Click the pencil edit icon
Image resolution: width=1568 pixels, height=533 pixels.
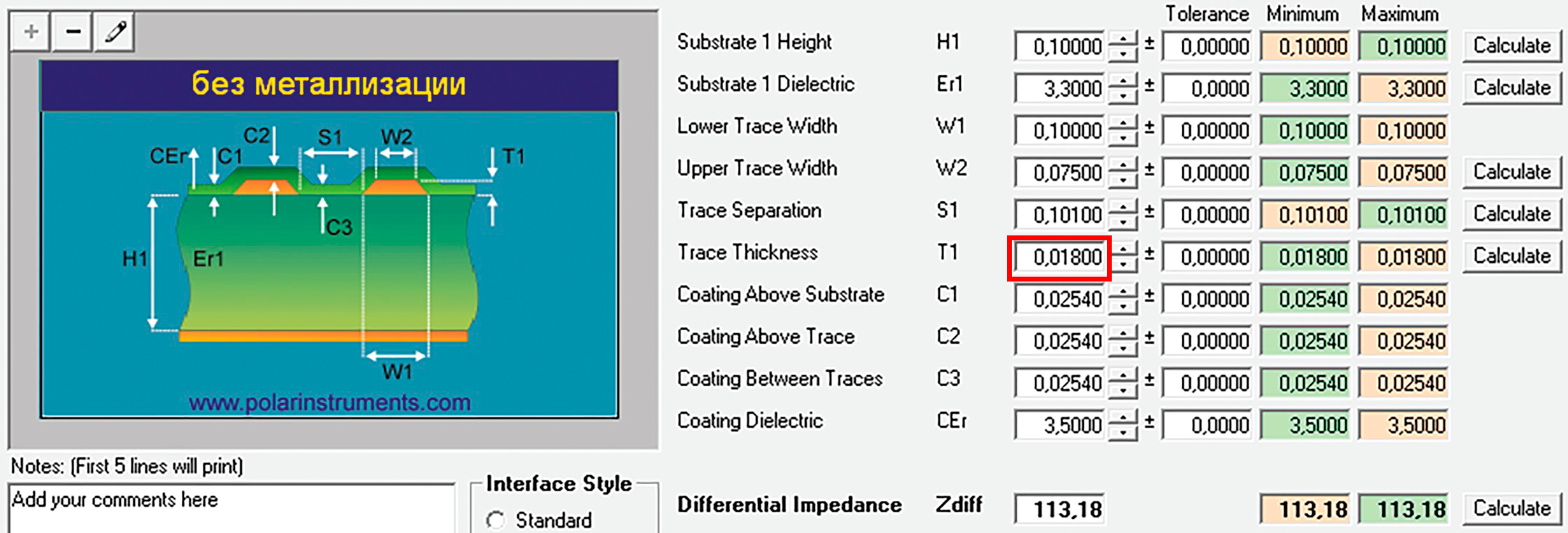pos(115,32)
